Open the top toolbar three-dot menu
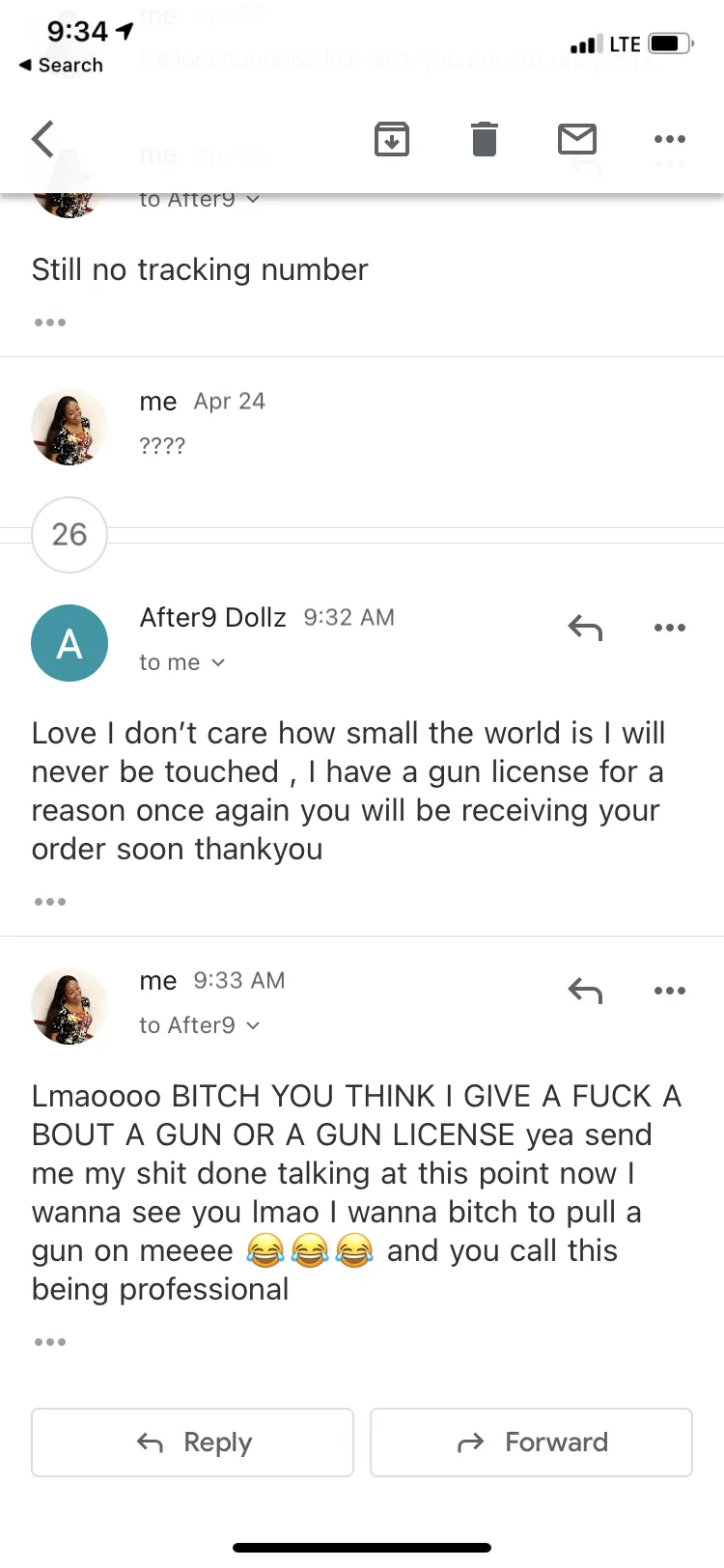The image size is (724, 1568). tap(670, 139)
